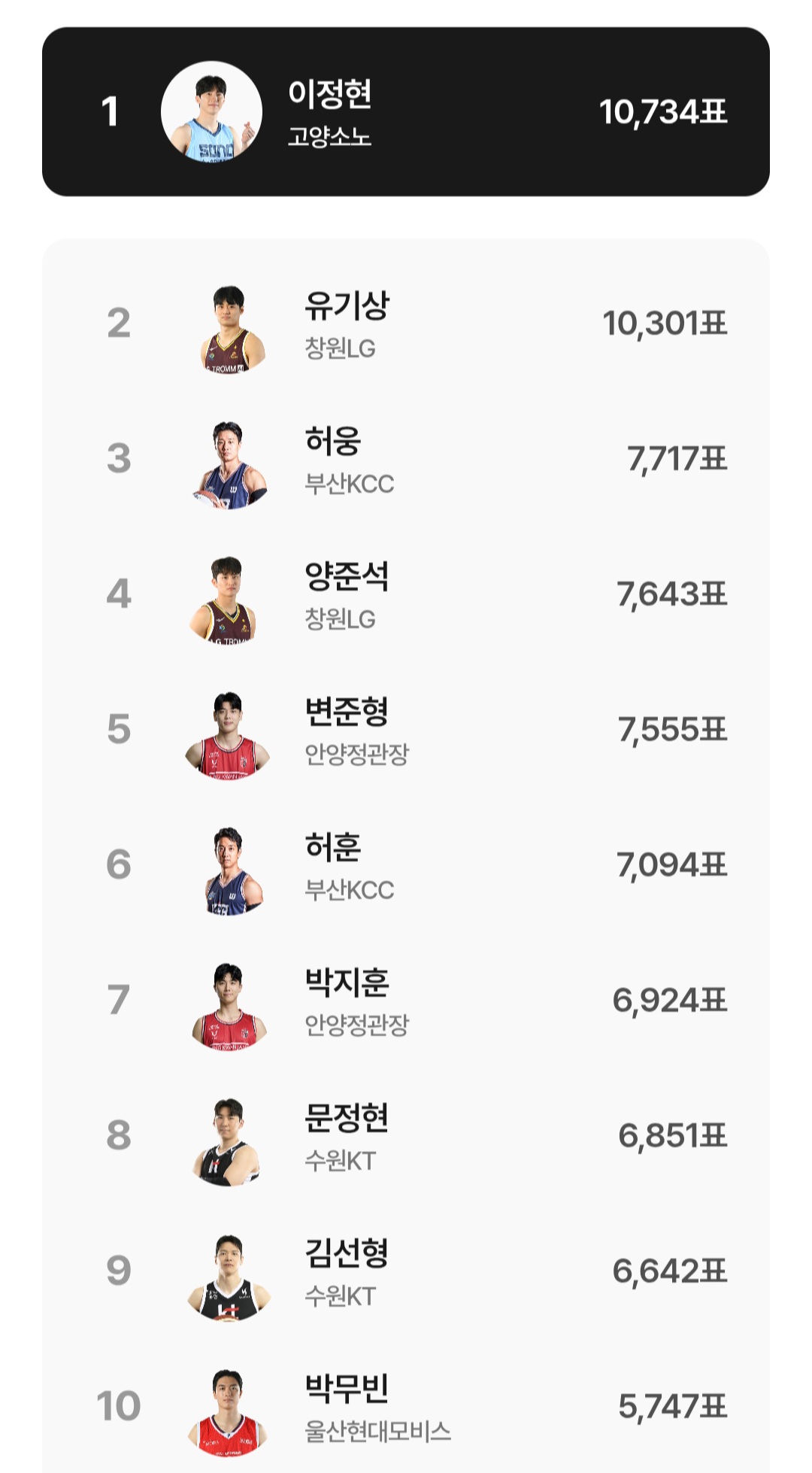Viewport: 812px width, 1473px height.
Task: Select 문정현's profile photo
Action: pos(229,1141)
